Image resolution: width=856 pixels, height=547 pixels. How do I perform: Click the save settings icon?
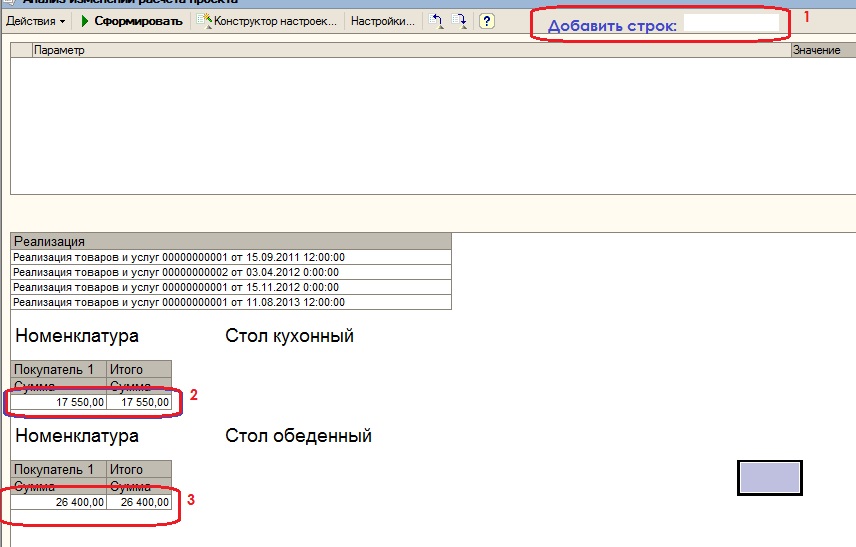click(459, 21)
